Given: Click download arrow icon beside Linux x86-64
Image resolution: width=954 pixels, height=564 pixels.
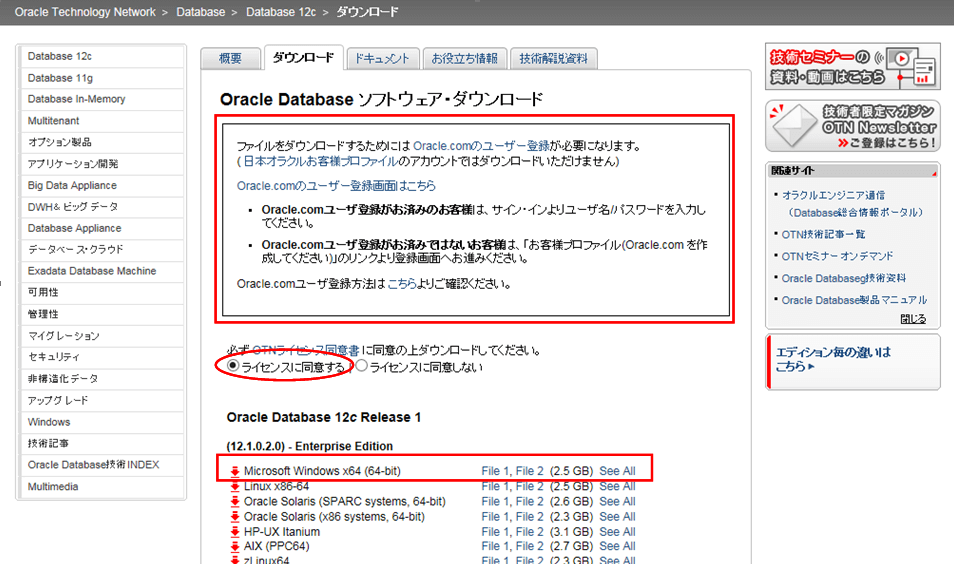Looking at the screenshot, I should tap(235, 486).
